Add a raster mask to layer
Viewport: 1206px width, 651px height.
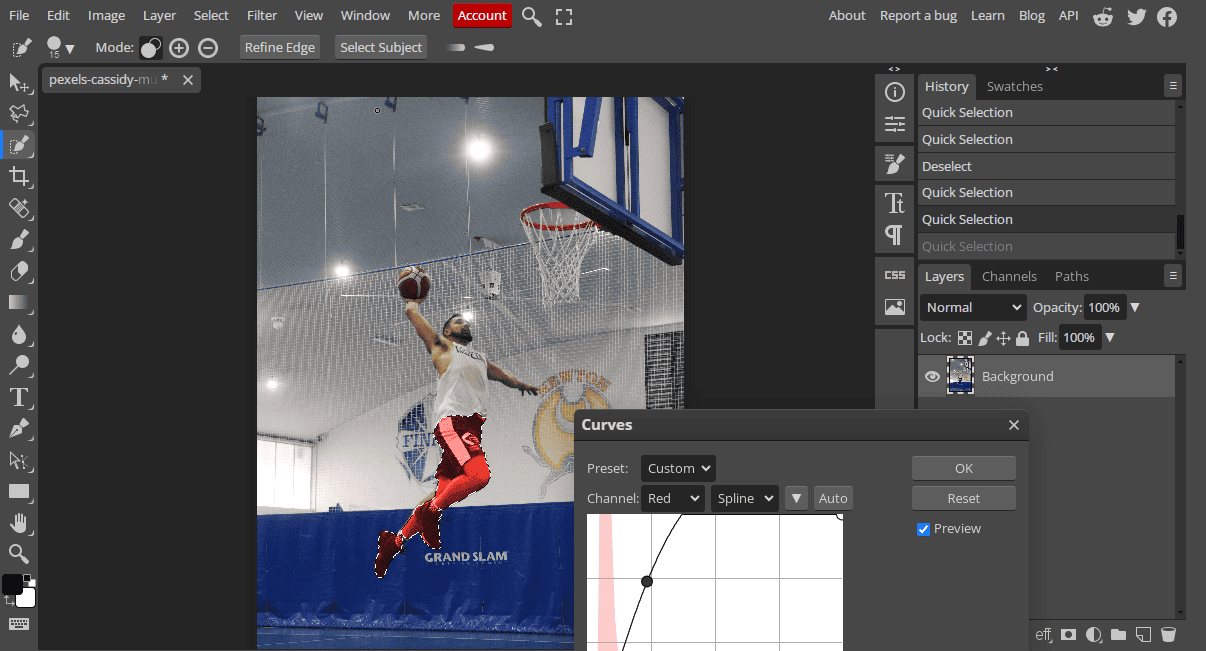[x=1069, y=634]
